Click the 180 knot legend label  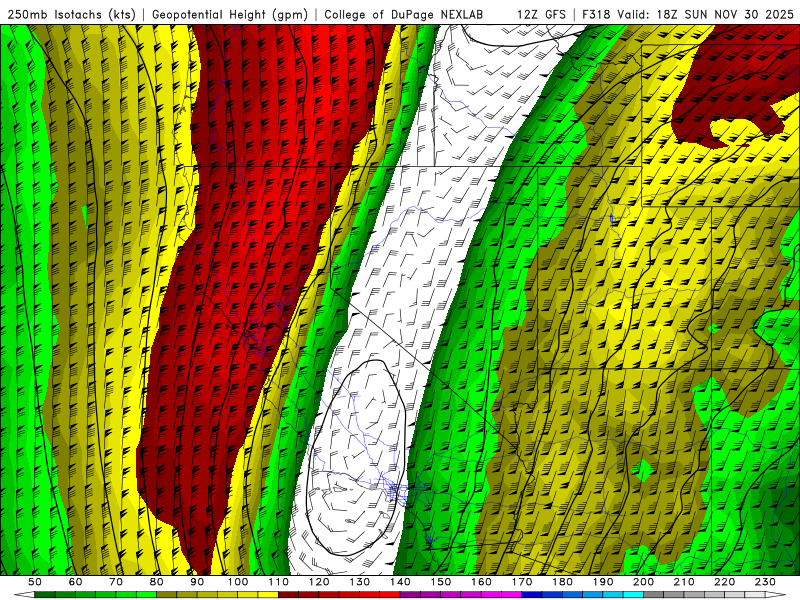tap(562, 582)
